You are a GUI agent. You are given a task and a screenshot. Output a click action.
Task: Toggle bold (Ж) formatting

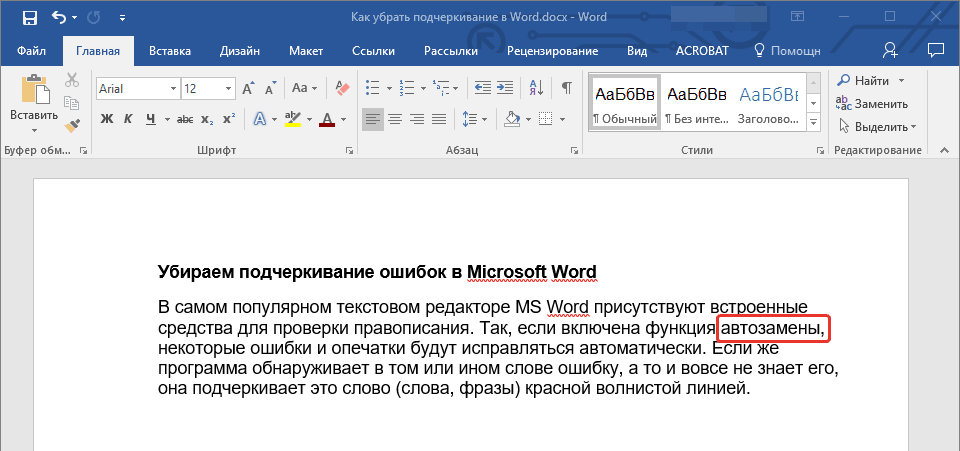point(107,119)
